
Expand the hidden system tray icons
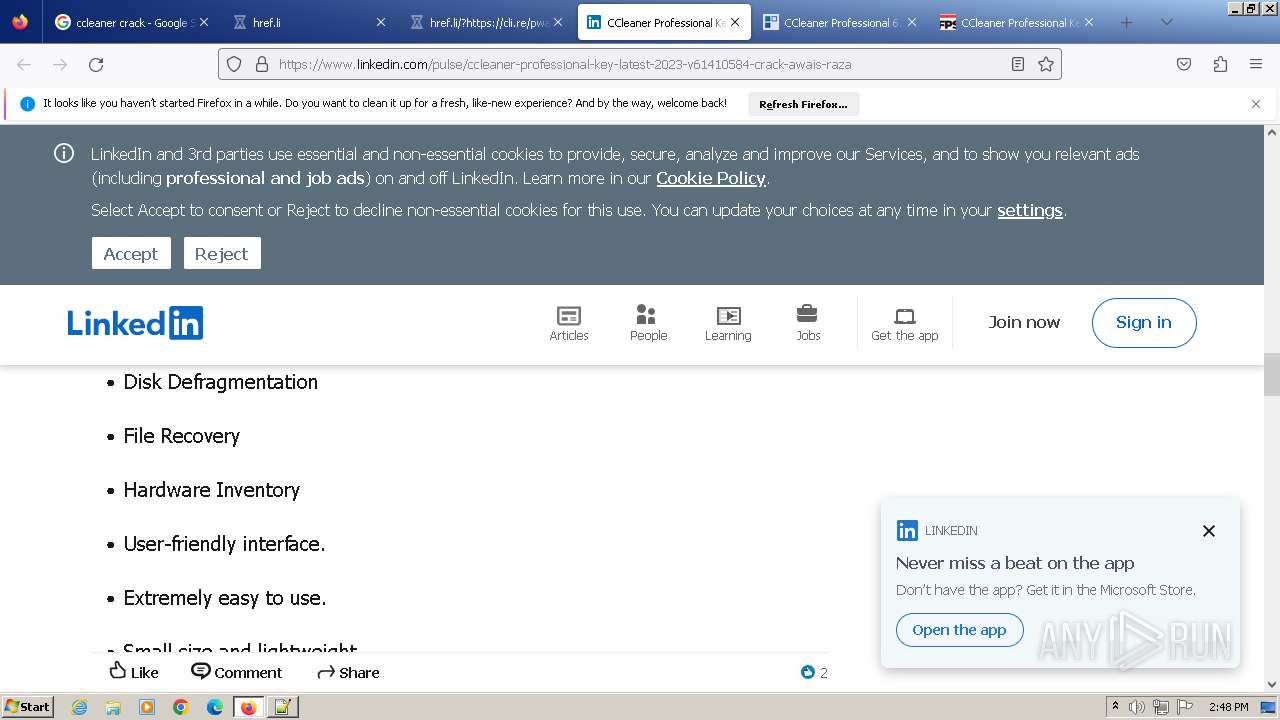(1115, 707)
